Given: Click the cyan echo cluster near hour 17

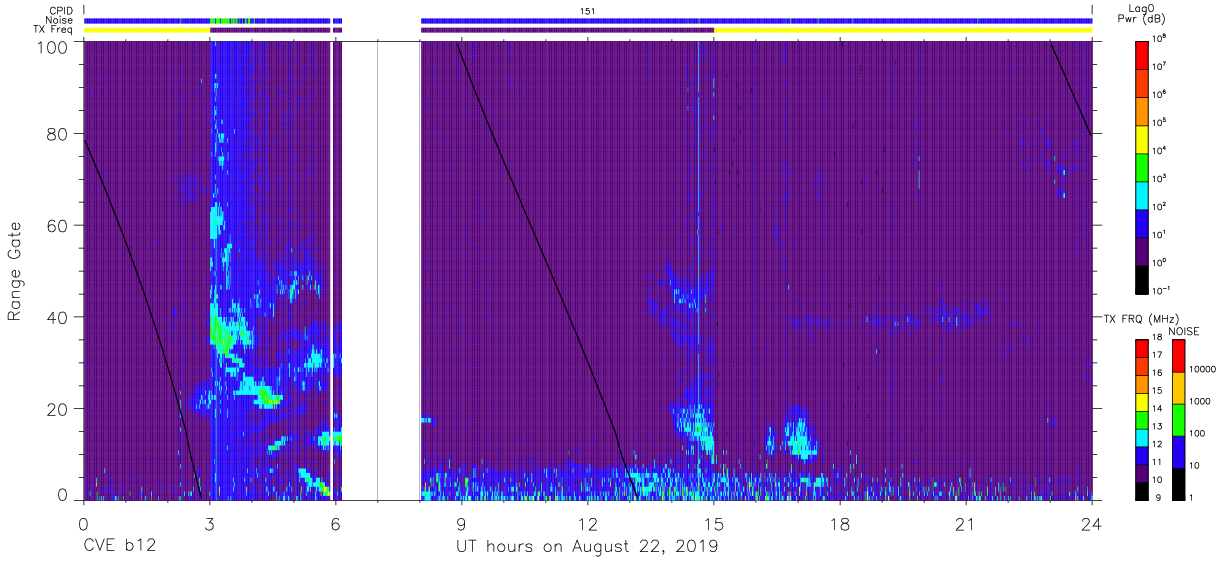Looking at the screenshot, I should click(x=800, y=437).
